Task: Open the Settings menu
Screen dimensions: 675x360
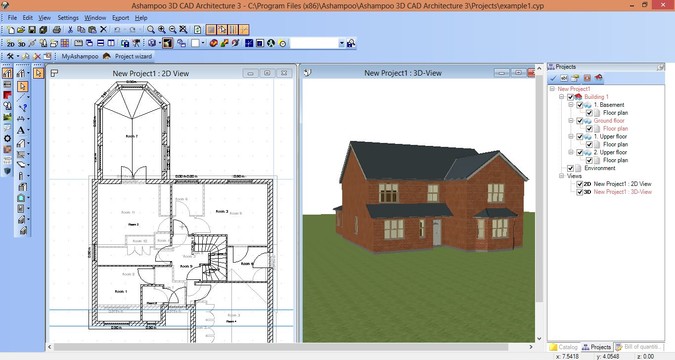Action: coord(68,18)
